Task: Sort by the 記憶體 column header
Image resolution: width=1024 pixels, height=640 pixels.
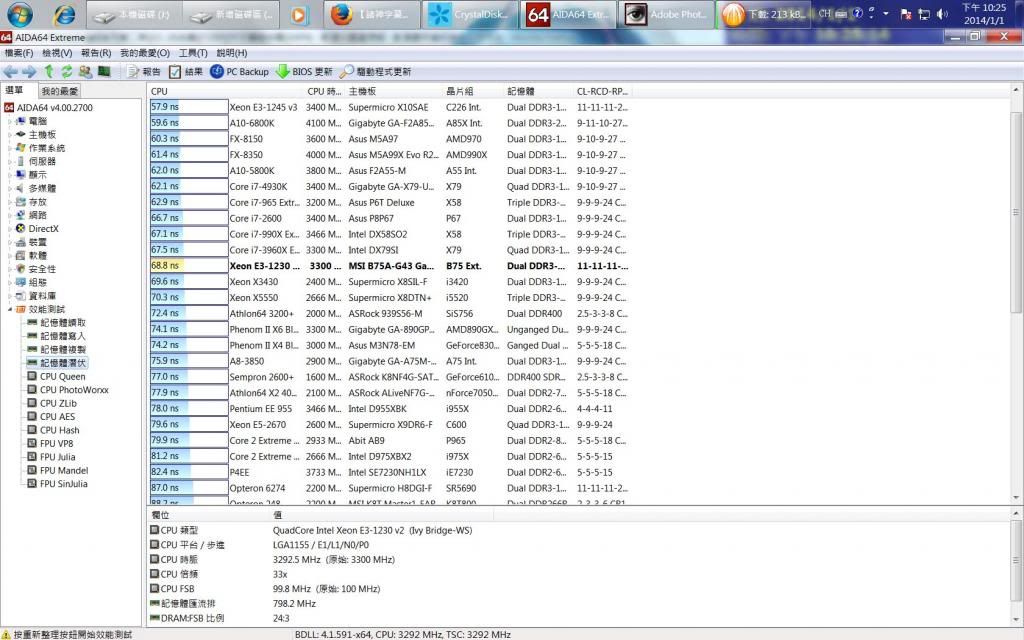Action: [x=539, y=91]
